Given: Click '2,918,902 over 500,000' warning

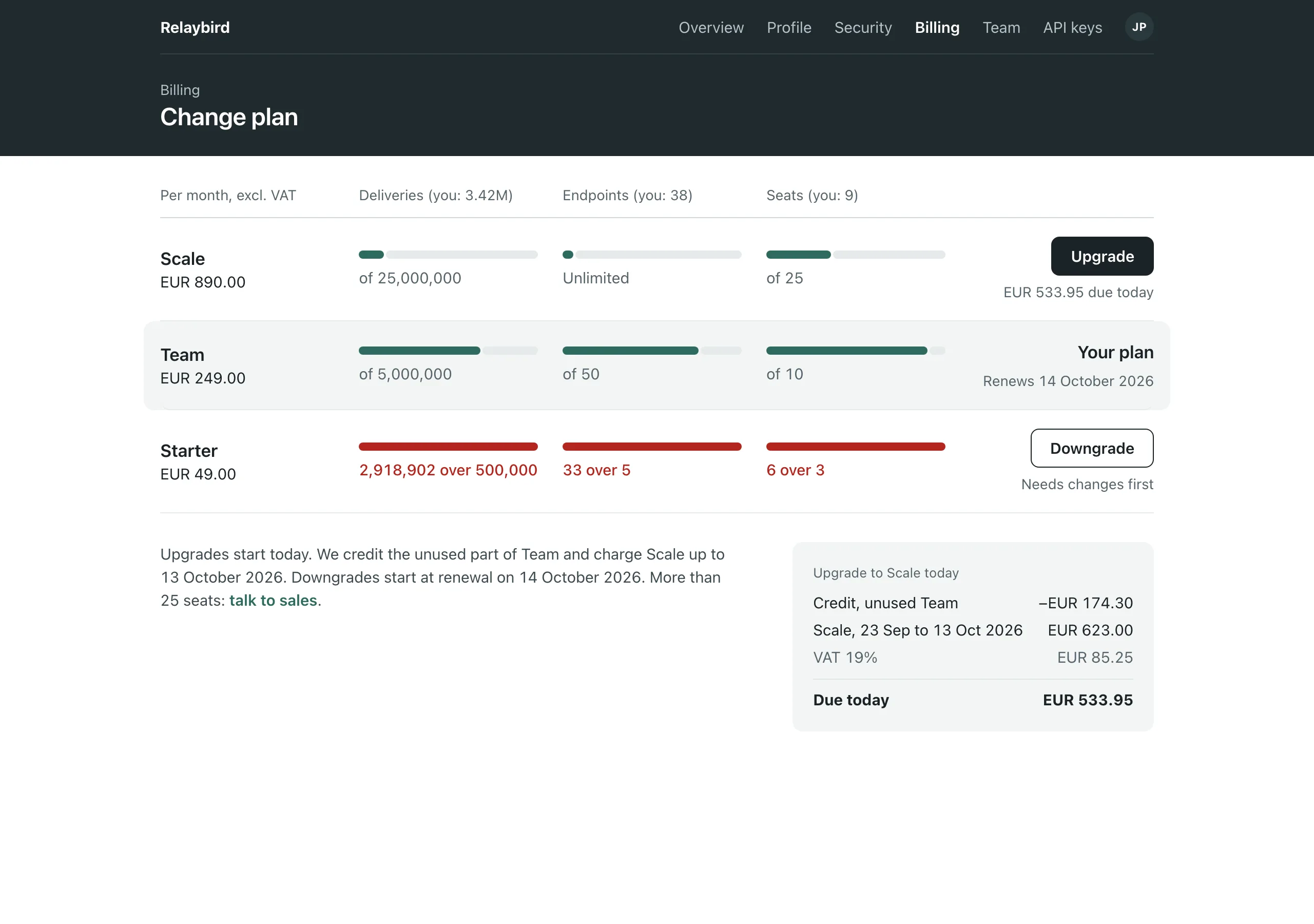Looking at the screenshot, I should click(448, 470).
